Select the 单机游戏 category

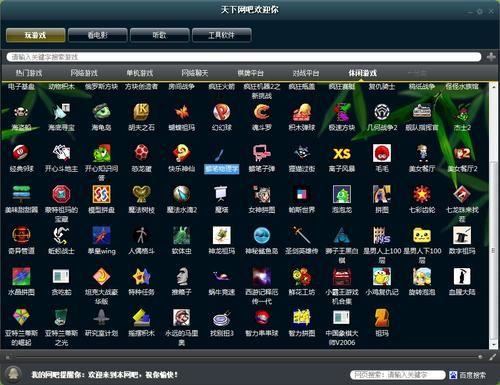(x=139, y=73)
